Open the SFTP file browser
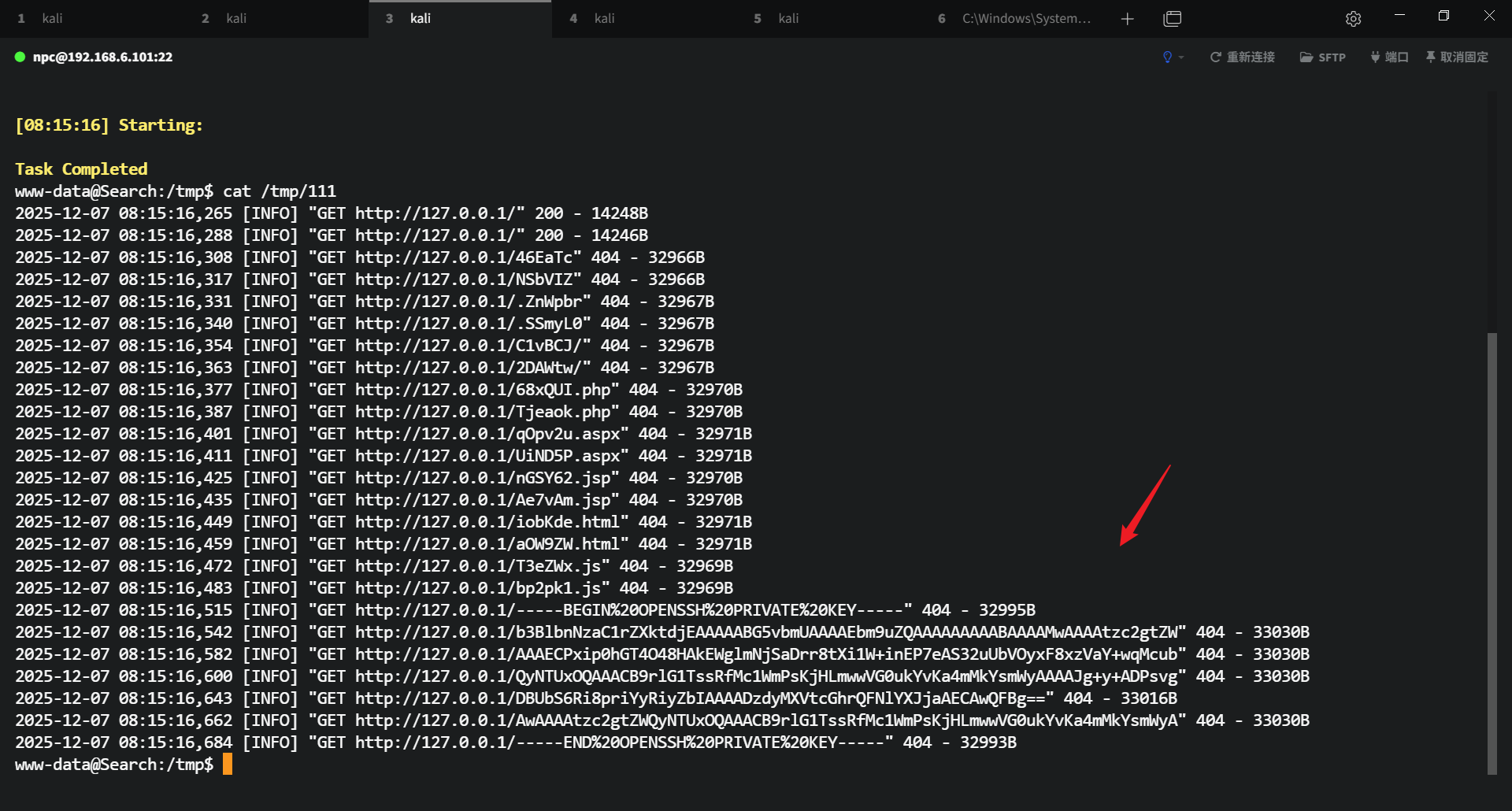This screenshot has height=811, width=1512. [x=1322, y=57]
